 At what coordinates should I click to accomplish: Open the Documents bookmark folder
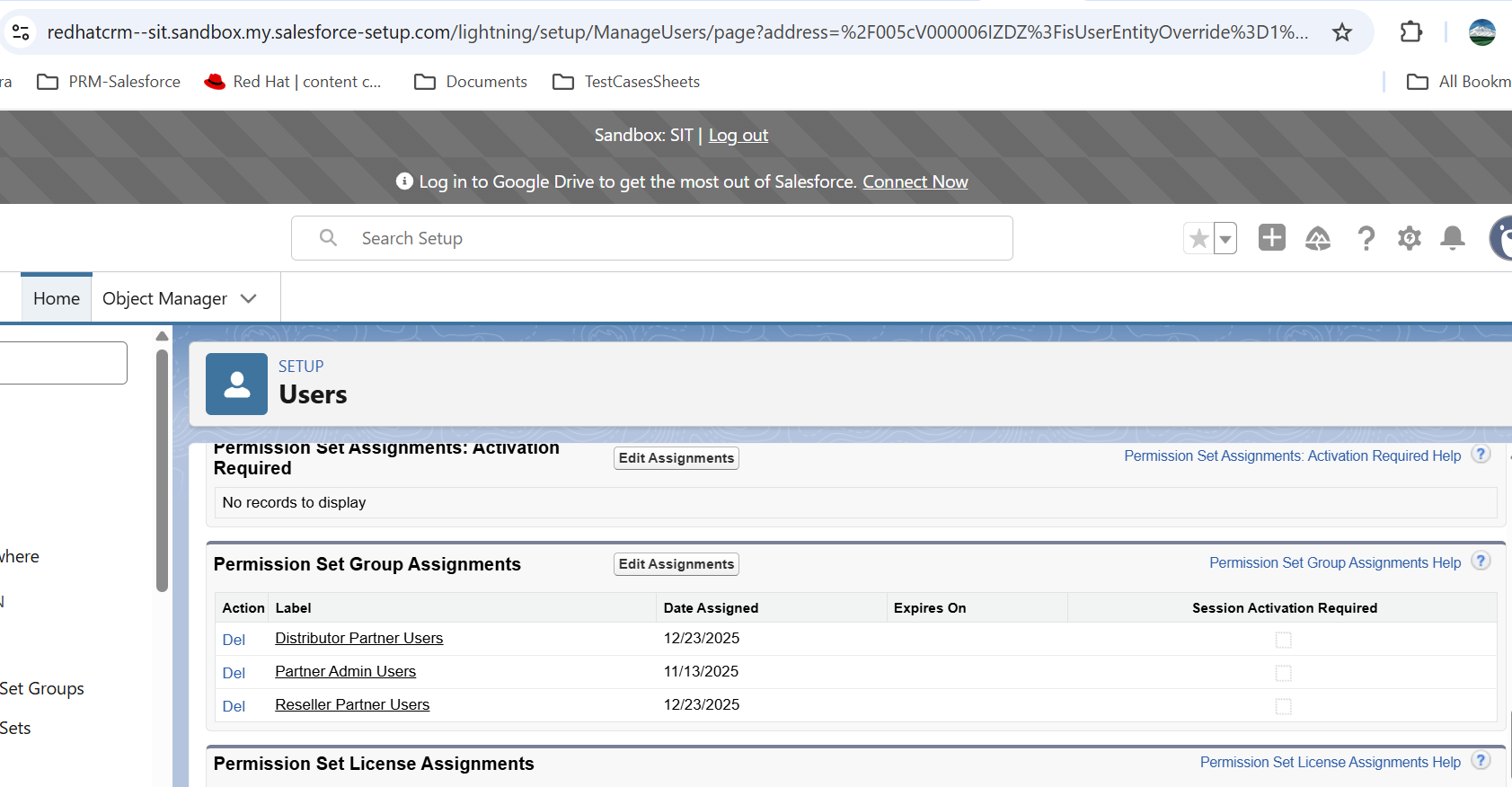(x=471, y=82)
